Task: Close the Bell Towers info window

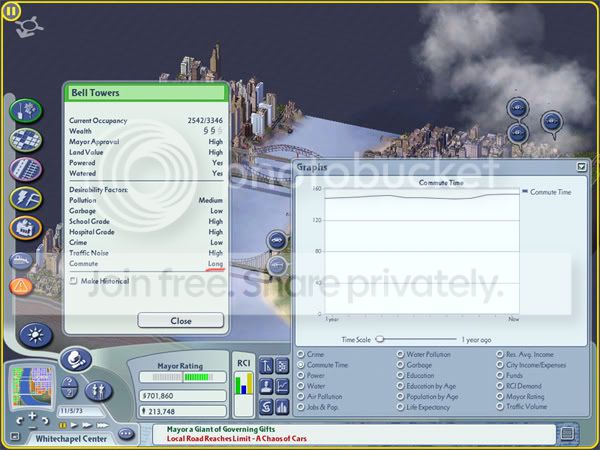Action: point(181,321)
